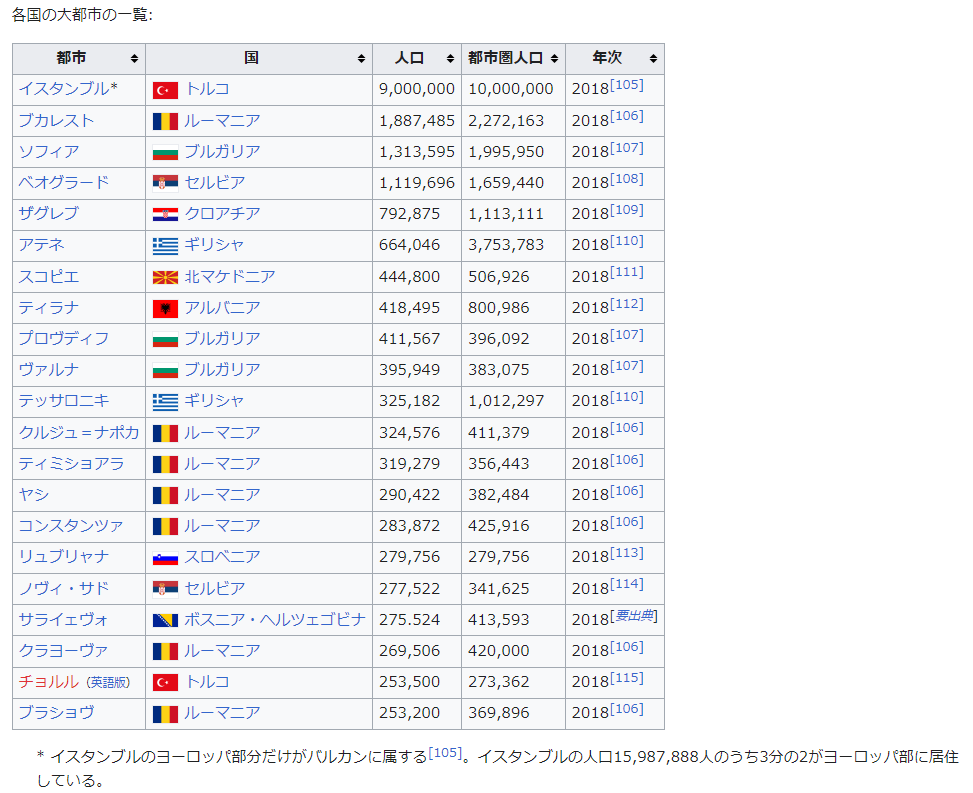Sort table by 国 column arrows

tap(361, 59)
